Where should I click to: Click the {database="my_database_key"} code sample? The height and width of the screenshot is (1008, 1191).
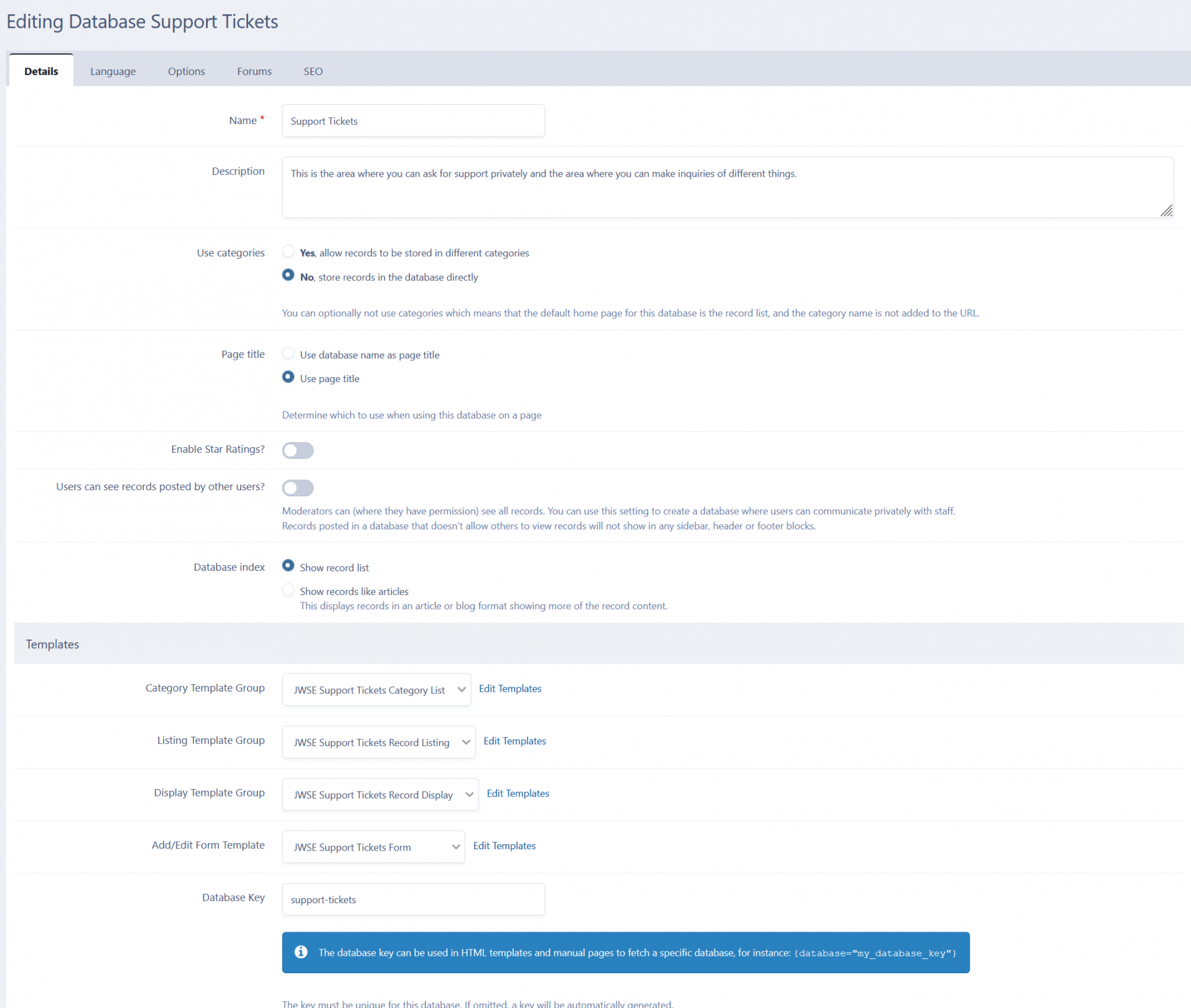pyautogui.click(x=875, y=953)
